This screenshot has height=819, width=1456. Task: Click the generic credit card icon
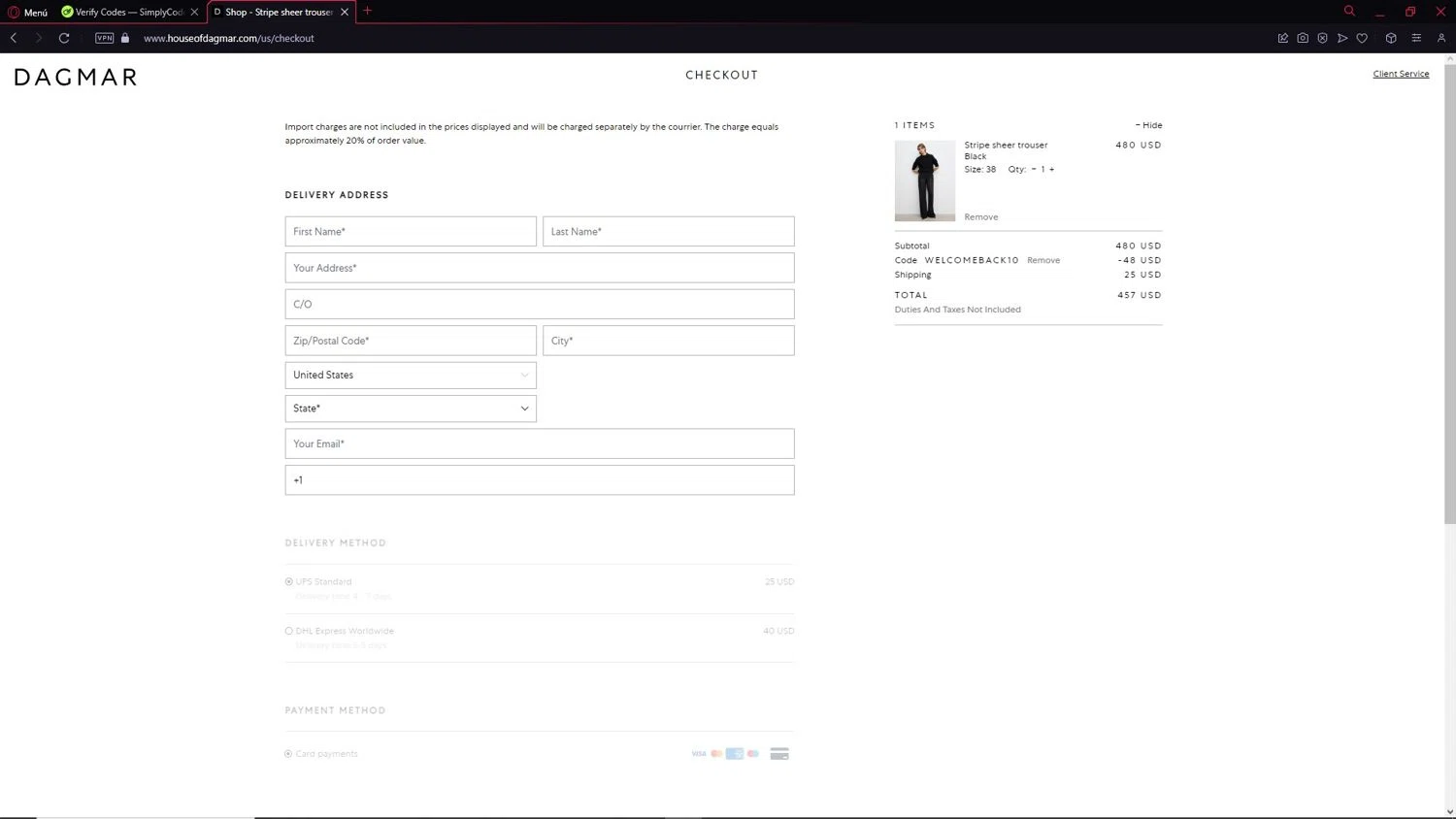tap(779, 754)
